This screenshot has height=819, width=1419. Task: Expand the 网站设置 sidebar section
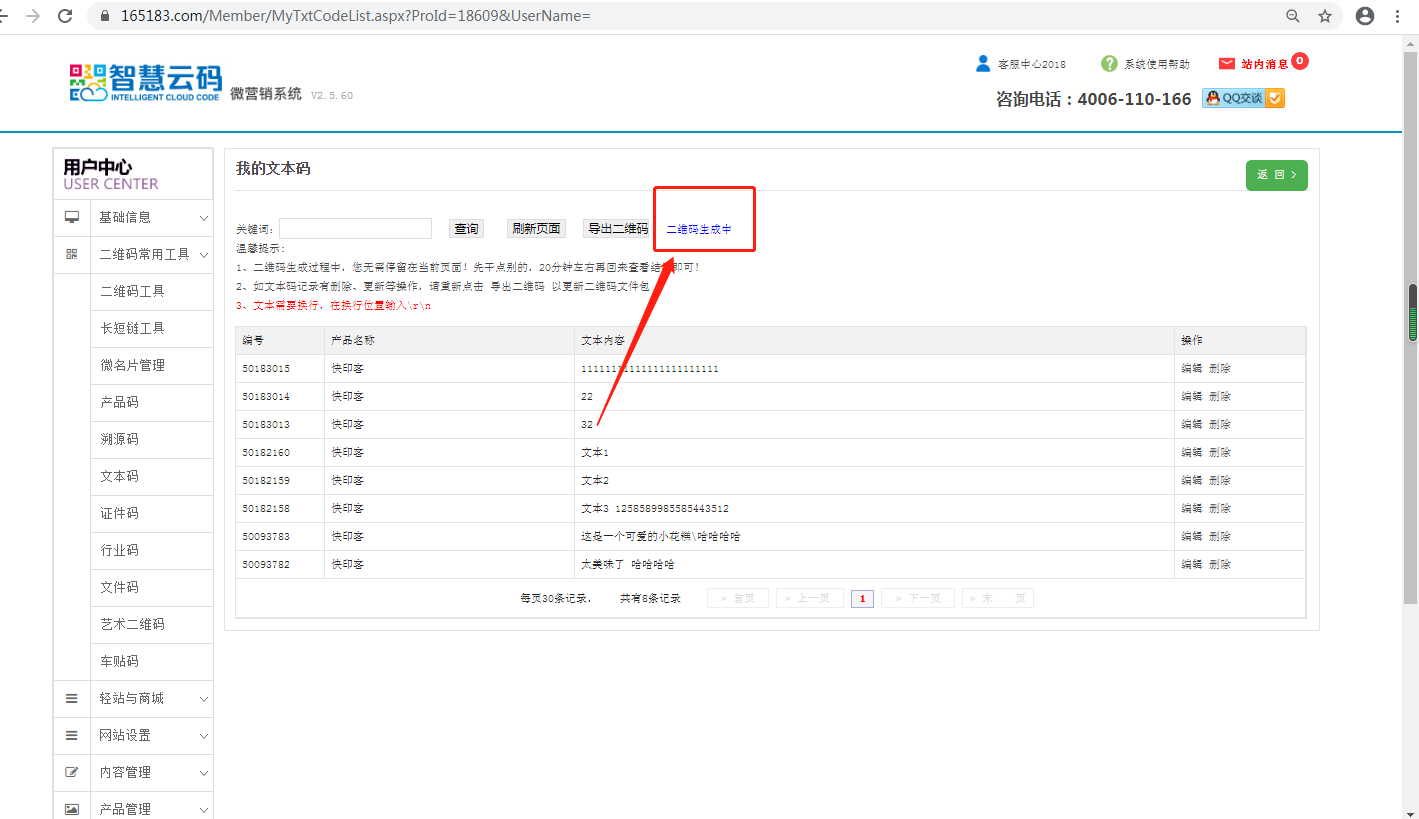click(204, 736)
